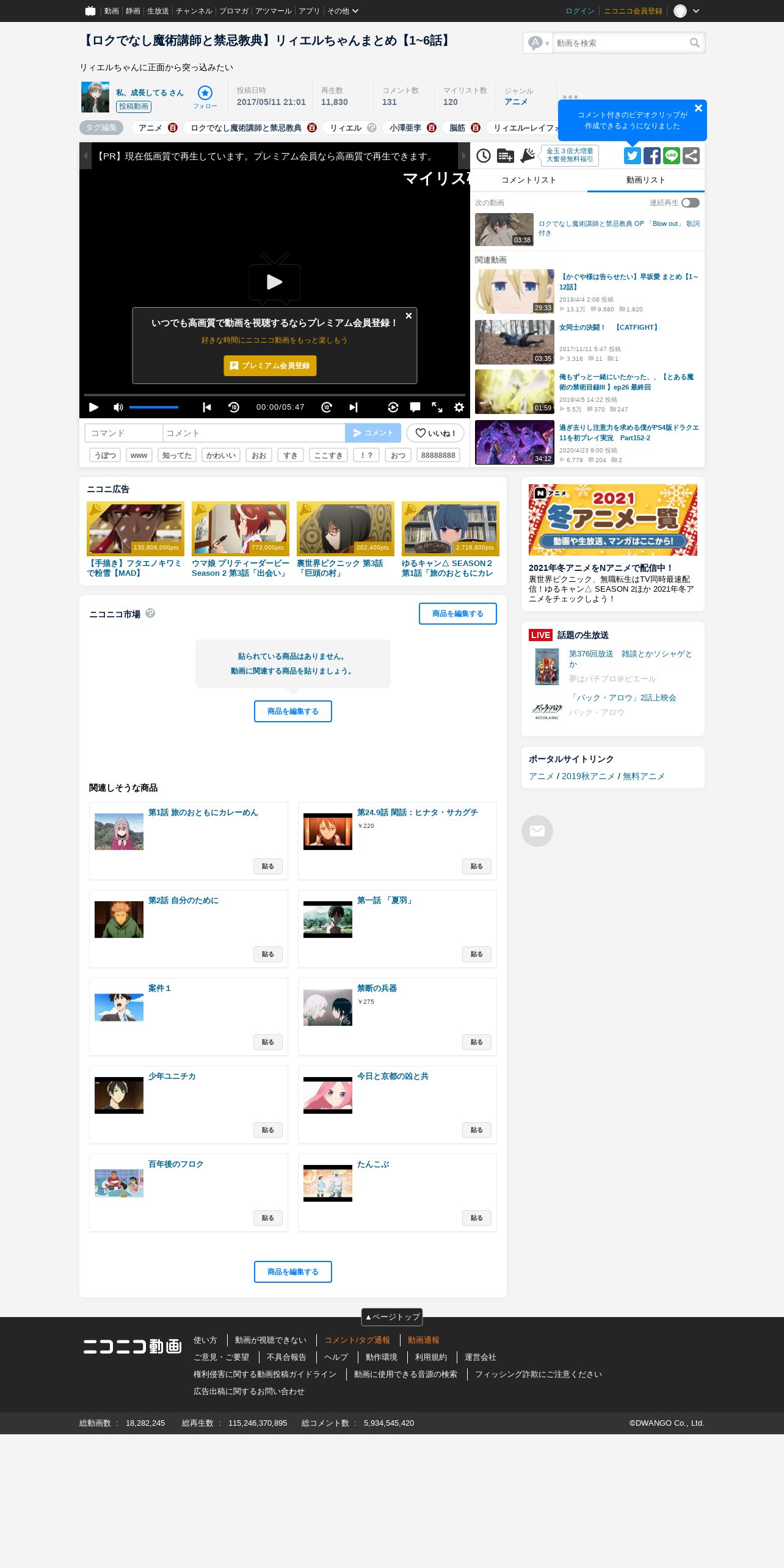Viewport: 784px width, 1568px height.
Task: Enter fullscreen mode in the player
Action: pyautogui.click(x=437, y=407)
